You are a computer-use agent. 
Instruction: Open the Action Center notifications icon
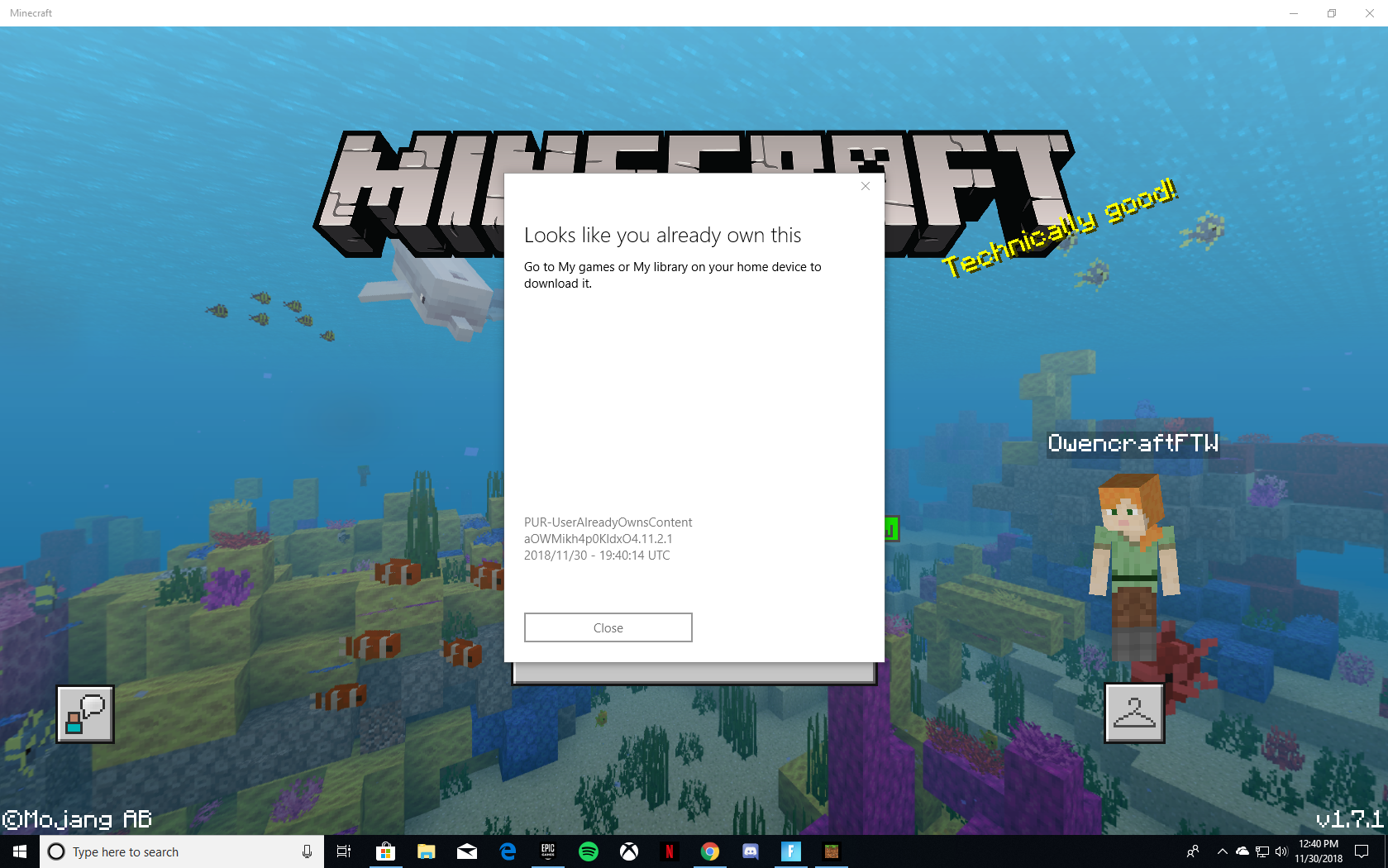click(x=1362, y=851)
